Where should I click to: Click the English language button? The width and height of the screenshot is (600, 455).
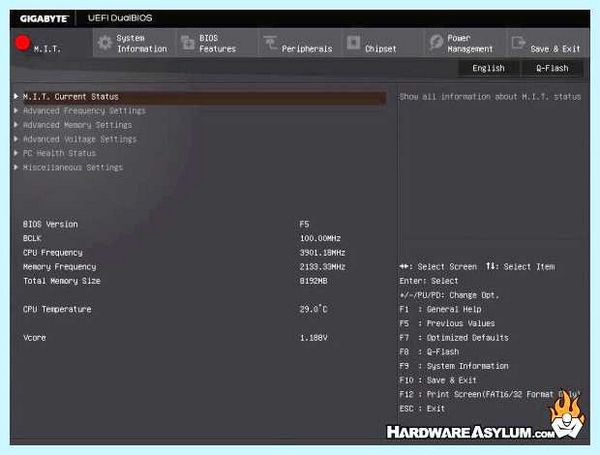point(488,68)
